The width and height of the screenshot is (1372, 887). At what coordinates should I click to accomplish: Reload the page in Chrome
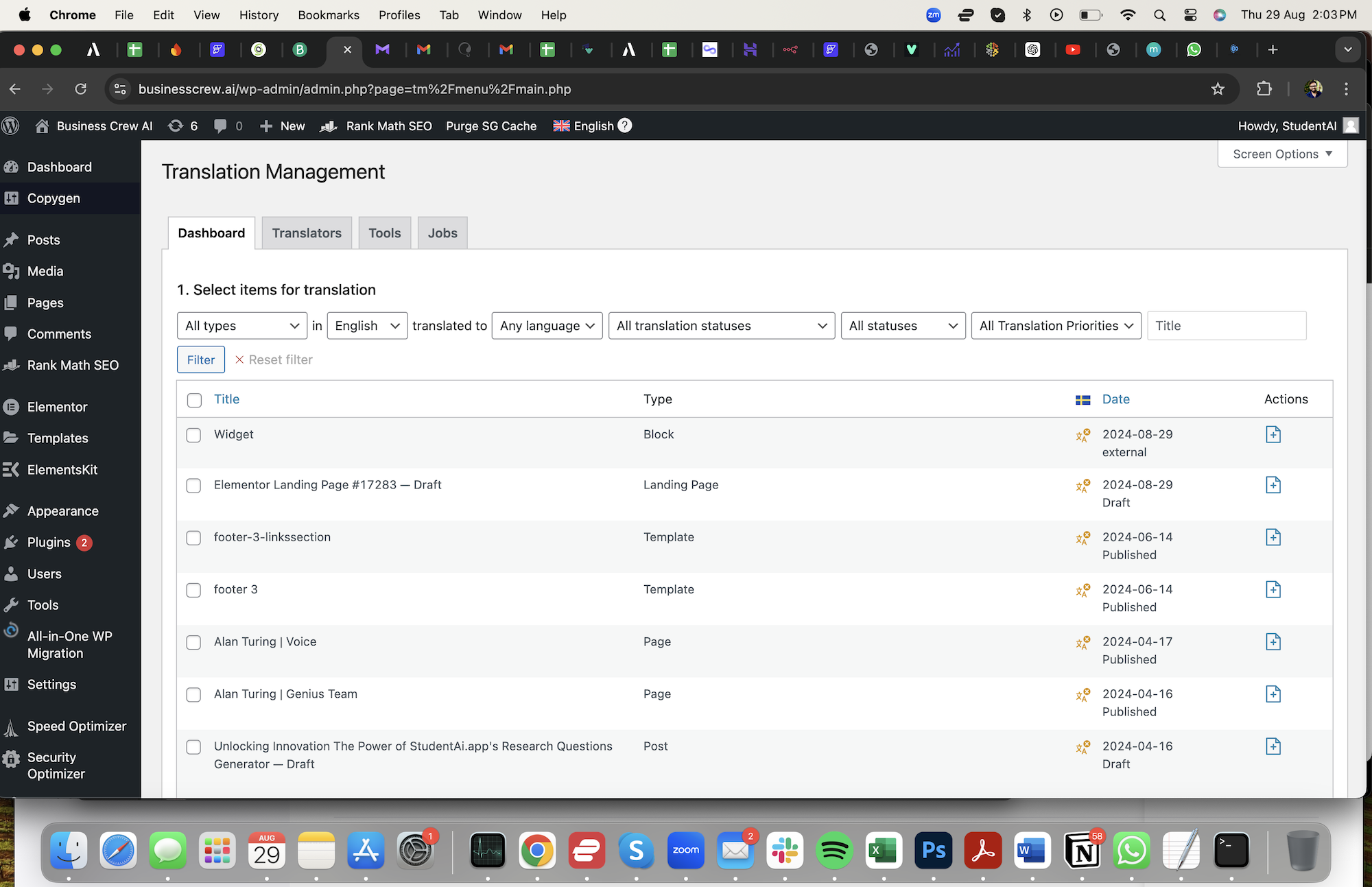81,89
